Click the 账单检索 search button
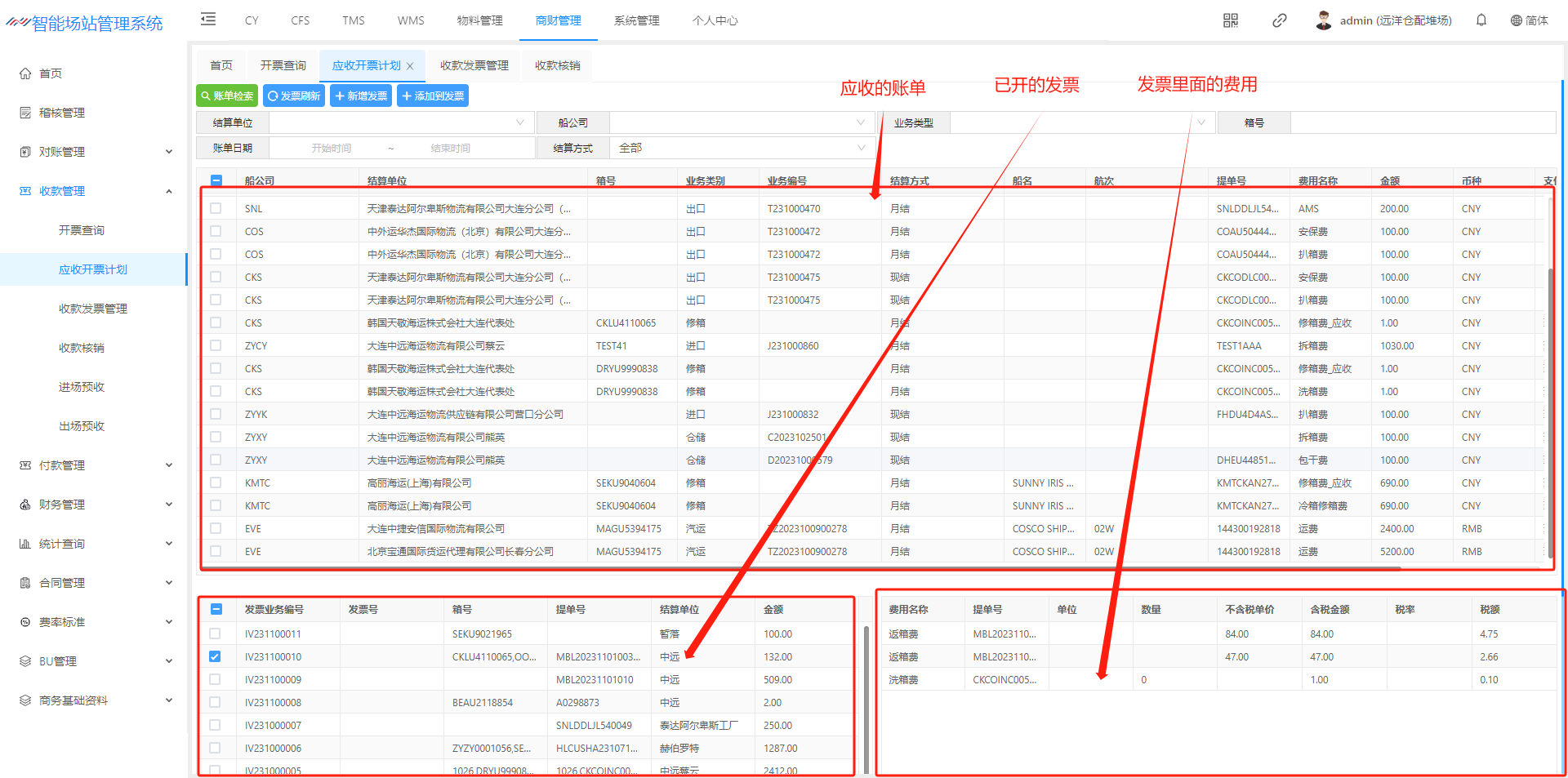1568x778 pixels. (227, 96)
